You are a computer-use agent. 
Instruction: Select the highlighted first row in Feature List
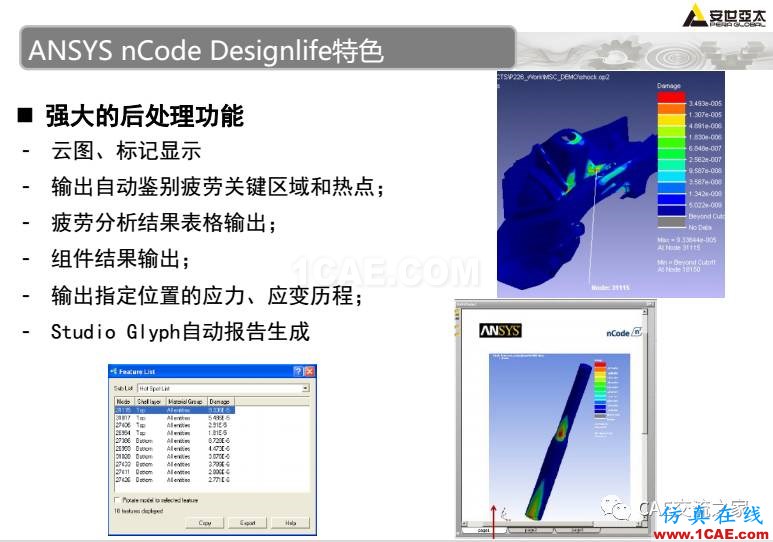click(175, 410)
